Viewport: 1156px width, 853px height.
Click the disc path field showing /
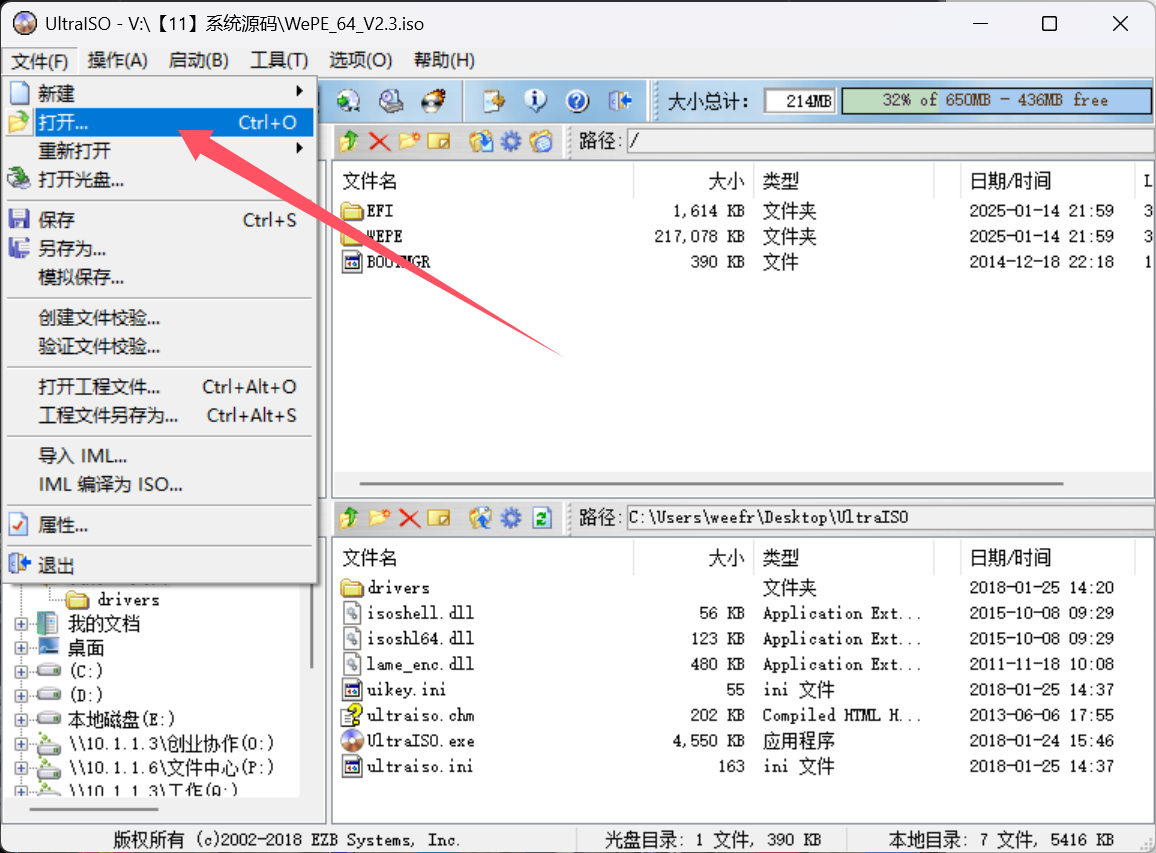tap(891, 141)
